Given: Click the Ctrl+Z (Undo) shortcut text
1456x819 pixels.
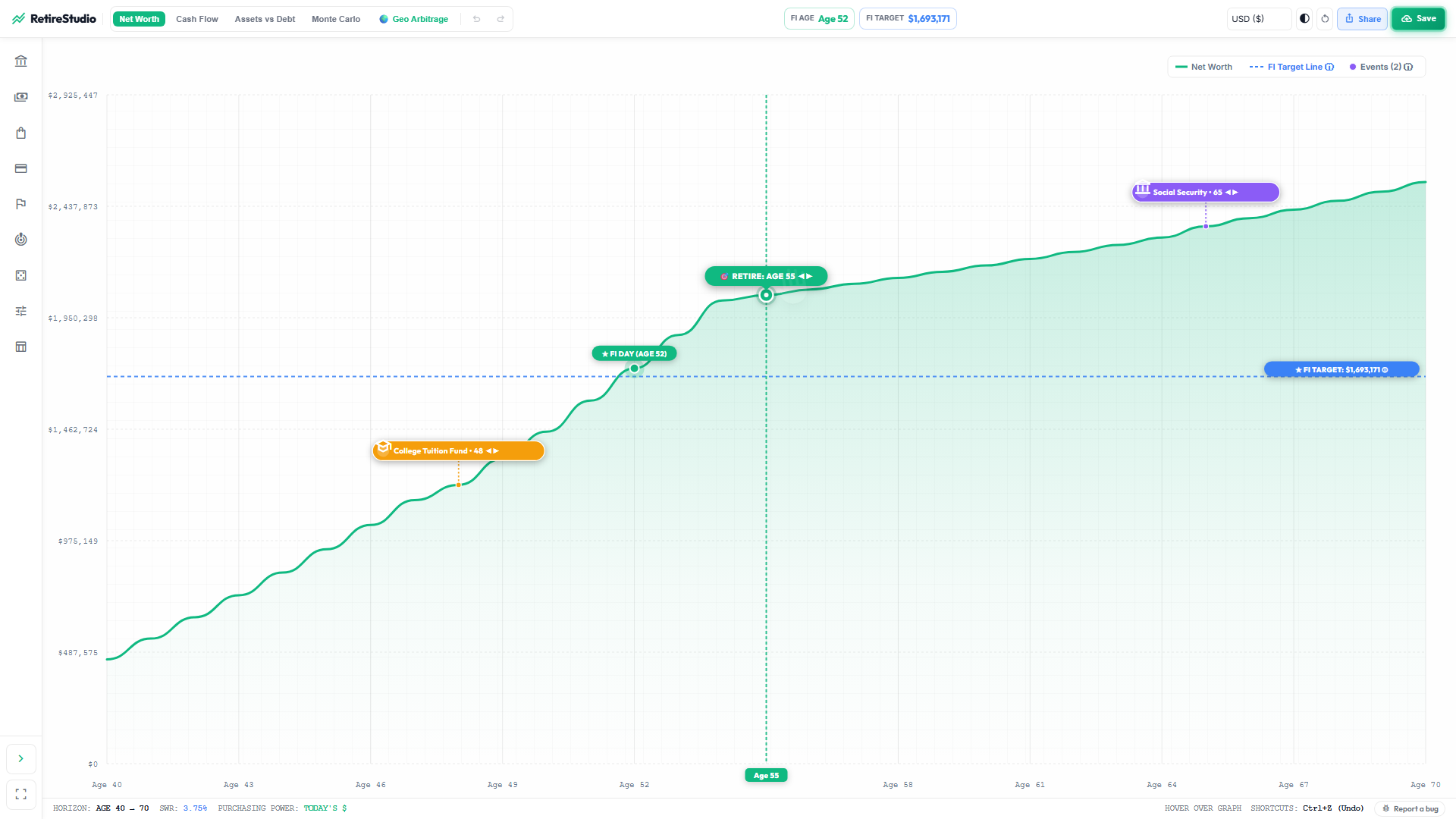Looking at the screenshot, I should (x=1333, y=808).
